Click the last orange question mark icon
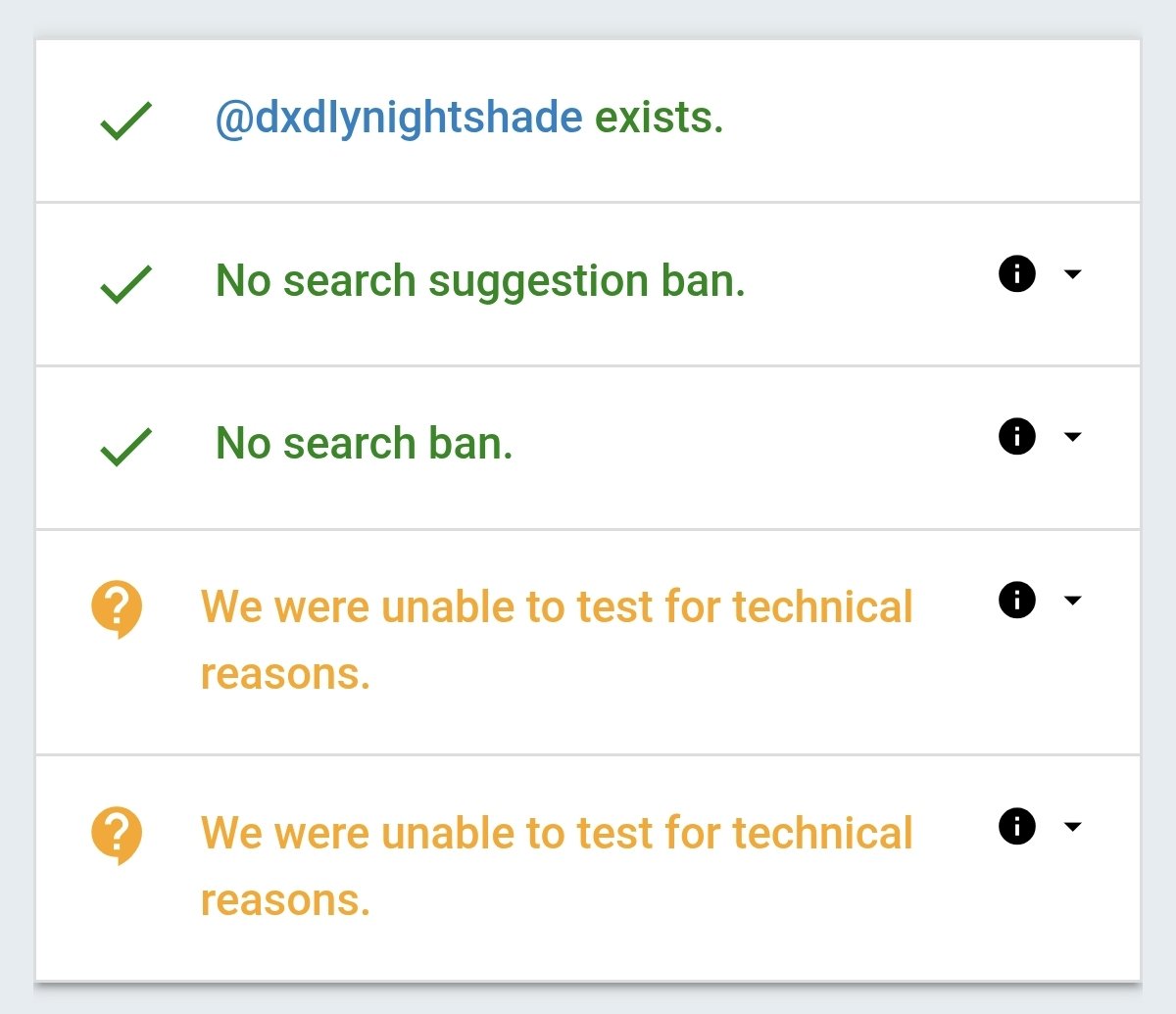The image size is (1176, 1014). [117, 835]
